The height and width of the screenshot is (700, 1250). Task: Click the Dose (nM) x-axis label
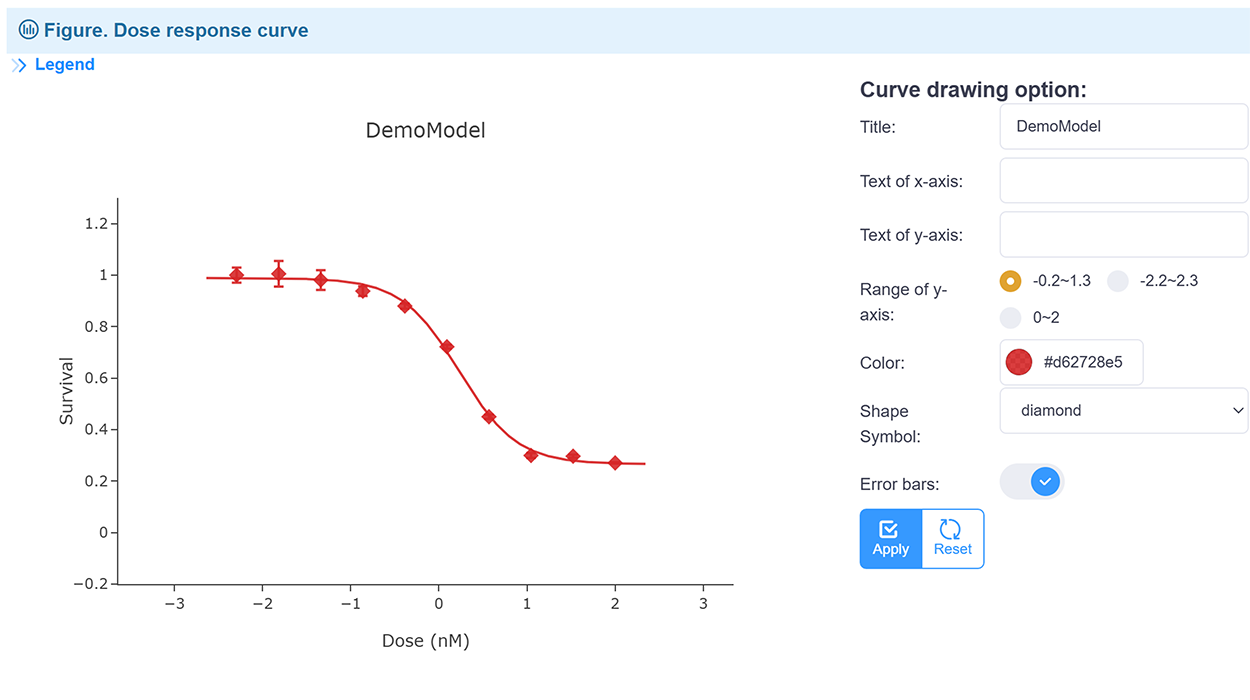point(425,641)
